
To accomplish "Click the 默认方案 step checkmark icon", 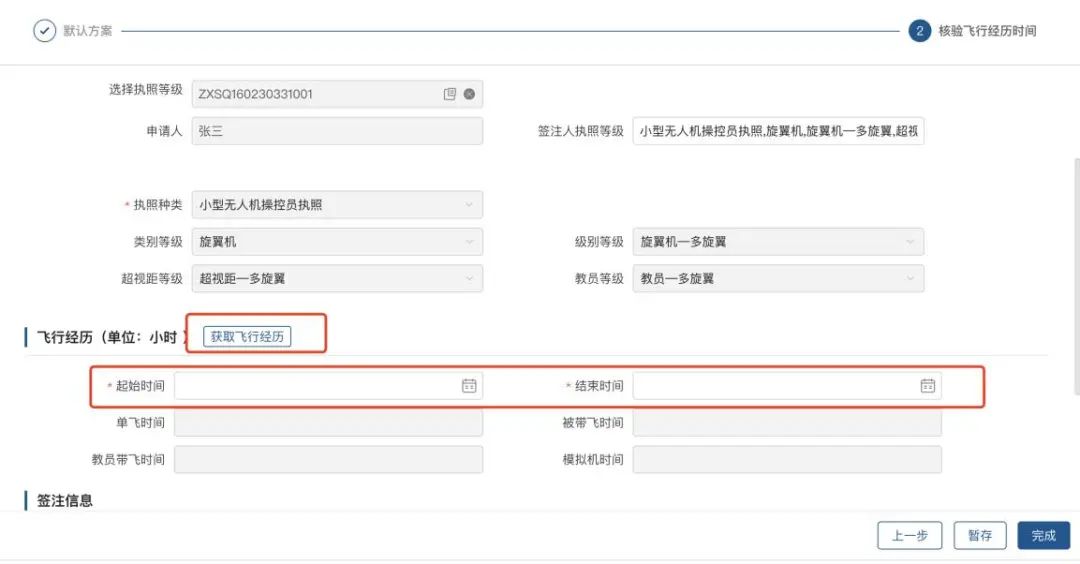I will click(45, 31).
